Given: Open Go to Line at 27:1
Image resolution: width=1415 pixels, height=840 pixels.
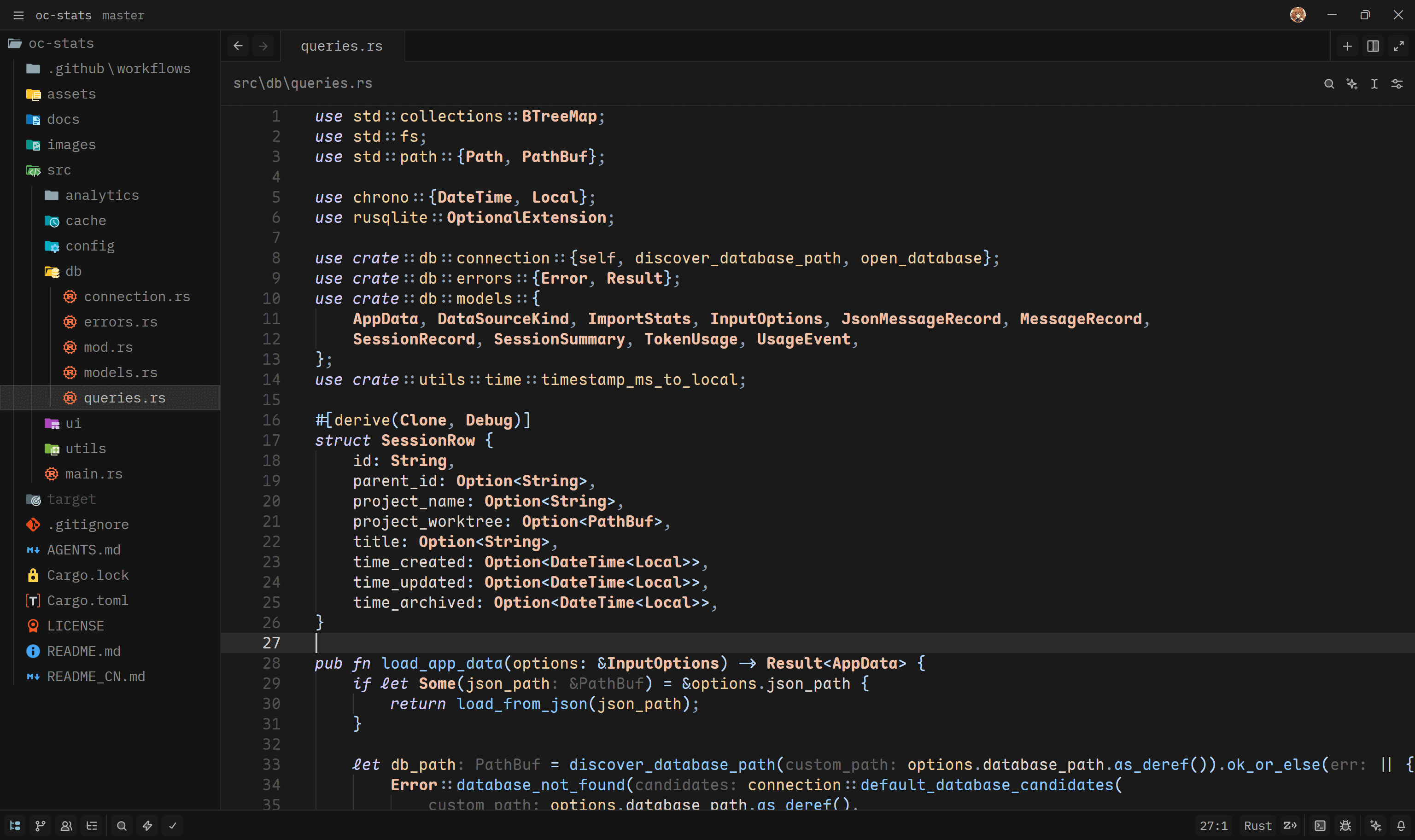Looking at the screenshot, I should coord(1214,826).
